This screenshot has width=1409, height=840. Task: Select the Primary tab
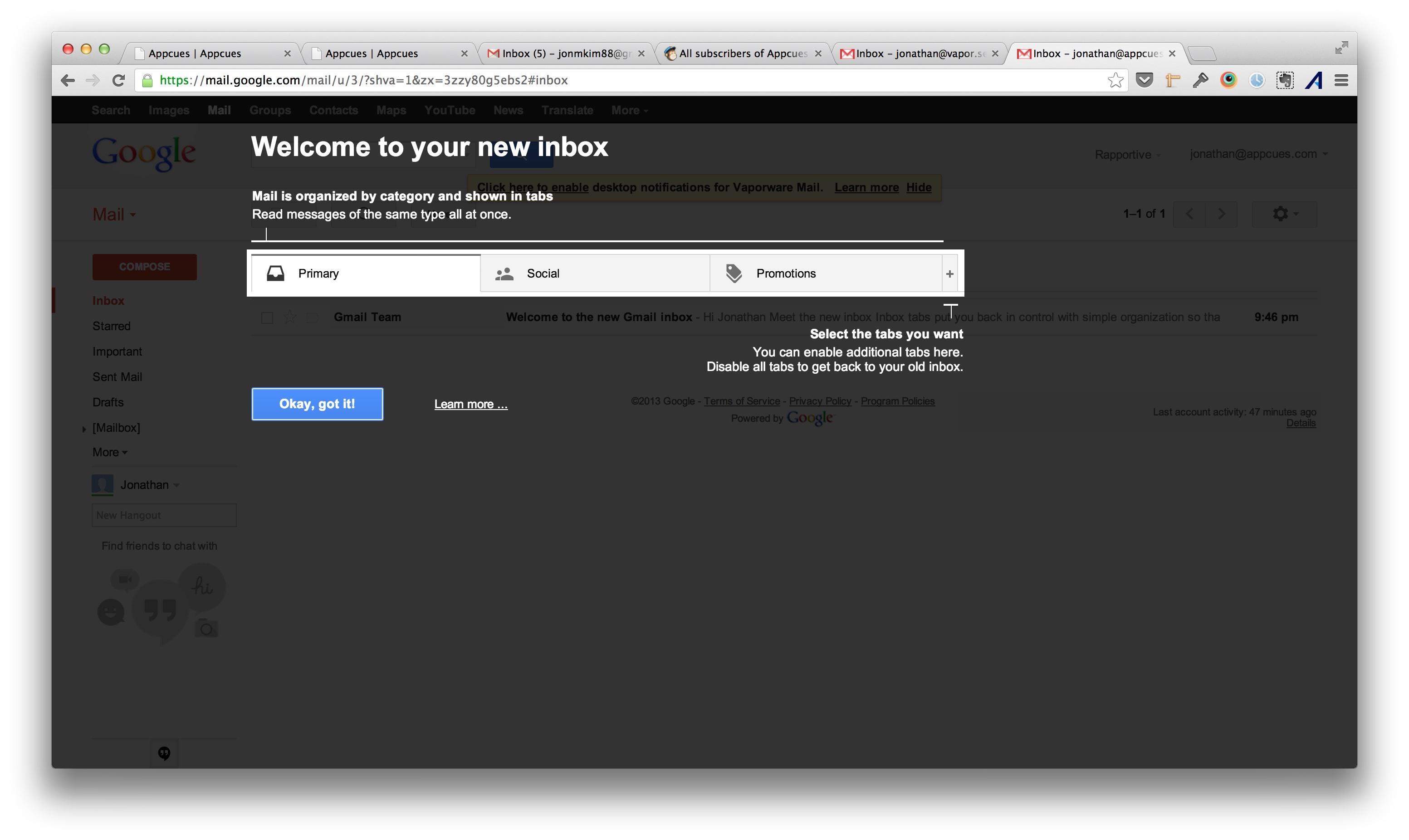366,273
